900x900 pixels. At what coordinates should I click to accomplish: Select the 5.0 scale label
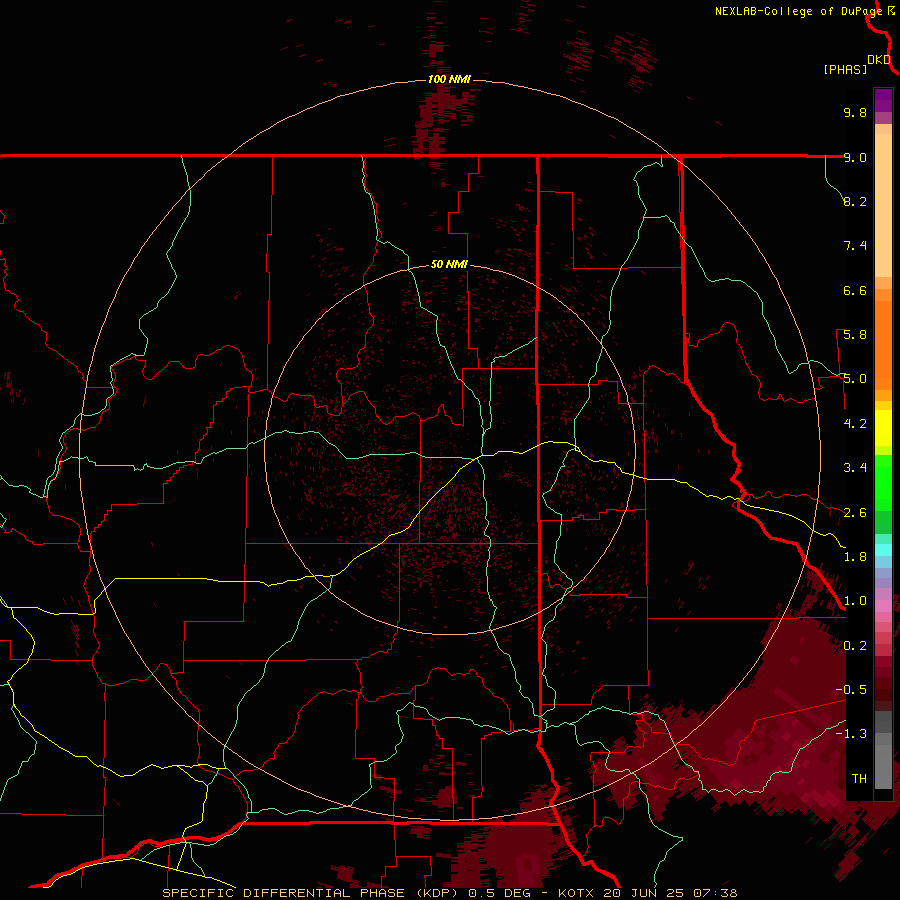click(855, 379)
